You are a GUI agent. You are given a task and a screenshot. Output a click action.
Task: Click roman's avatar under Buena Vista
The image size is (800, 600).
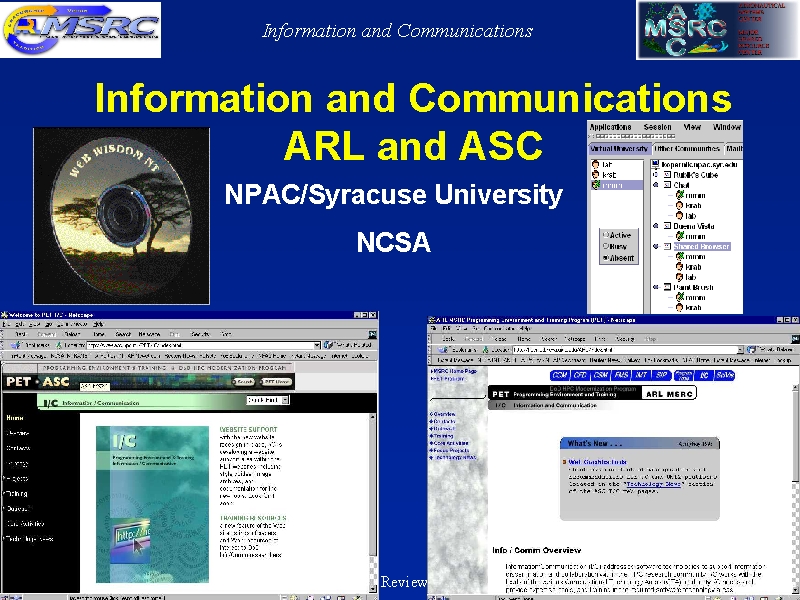[680, 236]
